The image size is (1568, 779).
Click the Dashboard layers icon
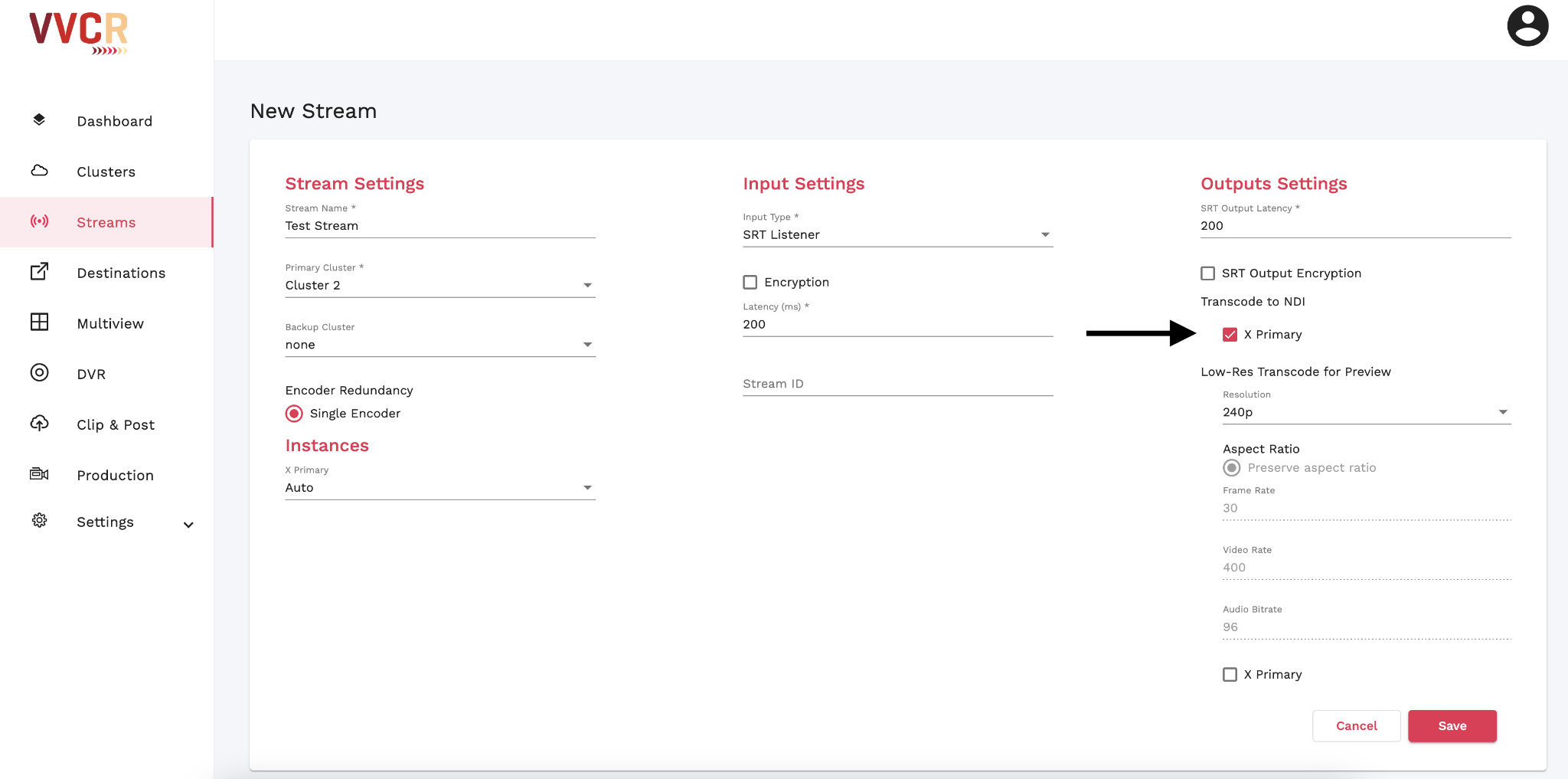pyautogui.click(x=39, y=119)
